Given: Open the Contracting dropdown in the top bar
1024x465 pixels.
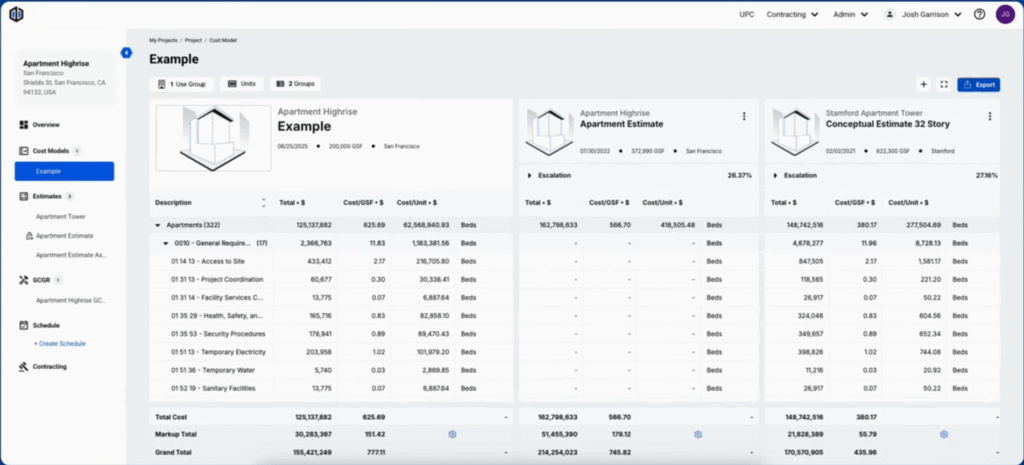Looking at the screenshot, I should (793, 15).
